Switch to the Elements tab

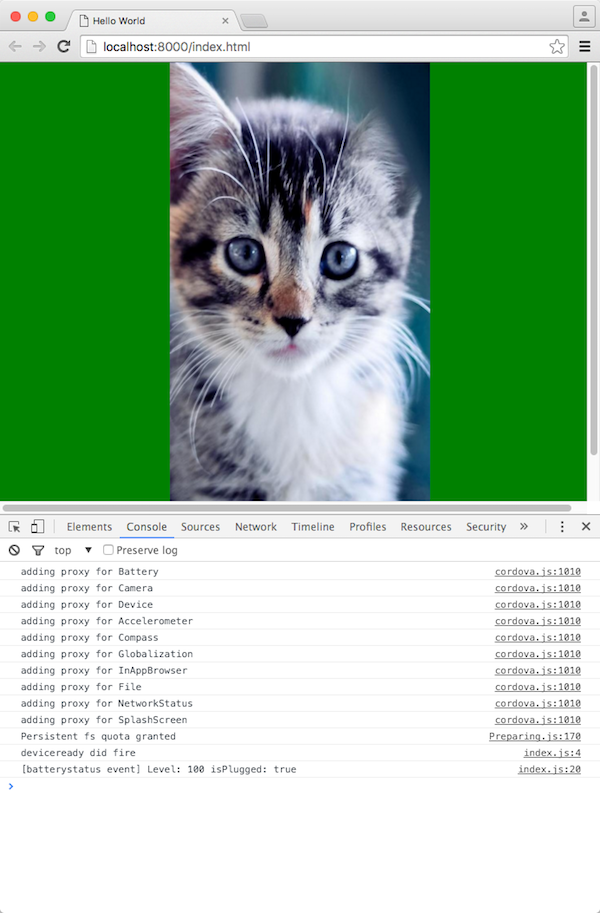coord(89,527)
